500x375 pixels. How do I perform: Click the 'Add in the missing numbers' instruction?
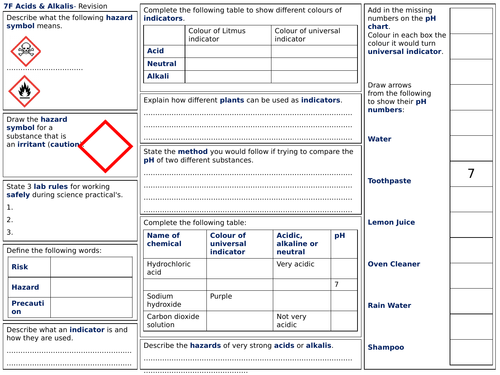click(402, 18)
